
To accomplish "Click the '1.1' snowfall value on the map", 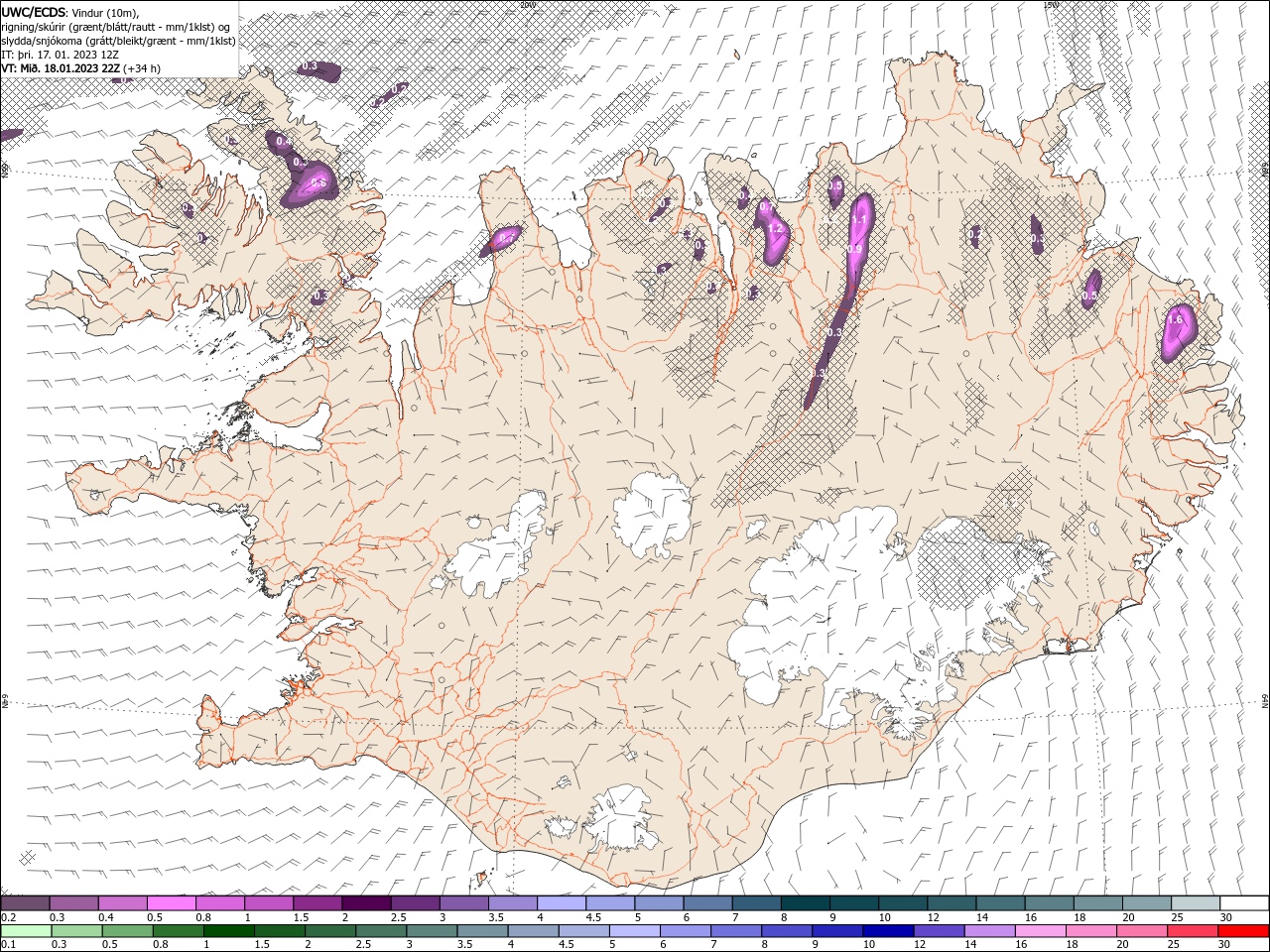I will 859,220.
